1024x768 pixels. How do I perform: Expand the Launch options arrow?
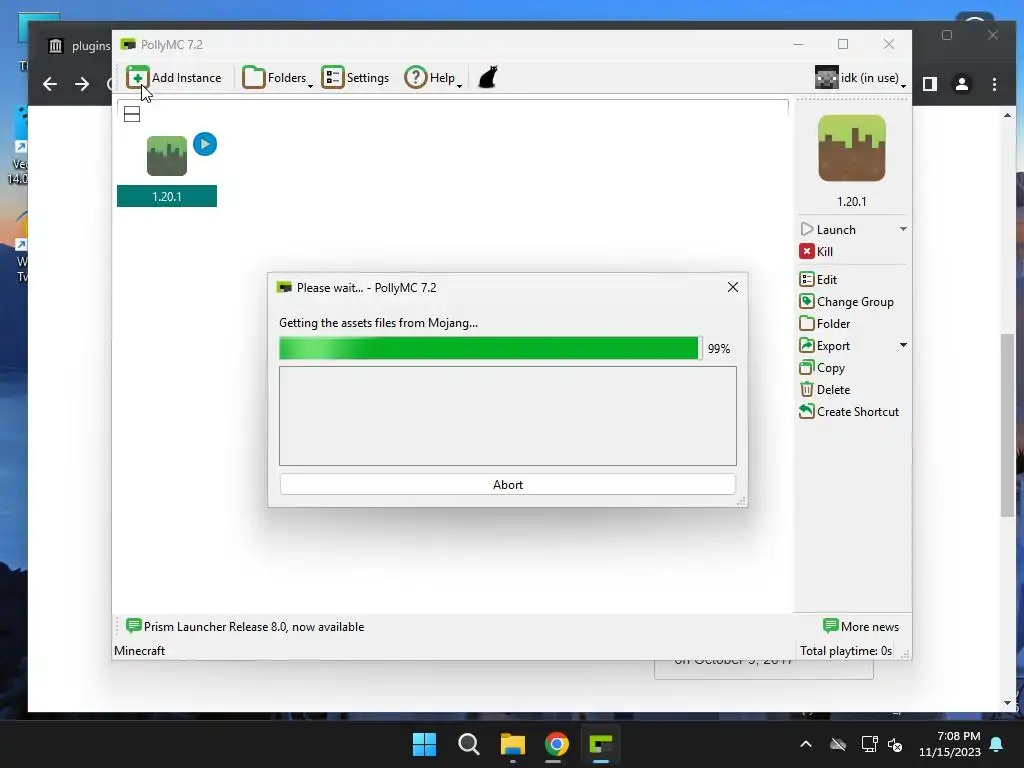coord(903,229)
